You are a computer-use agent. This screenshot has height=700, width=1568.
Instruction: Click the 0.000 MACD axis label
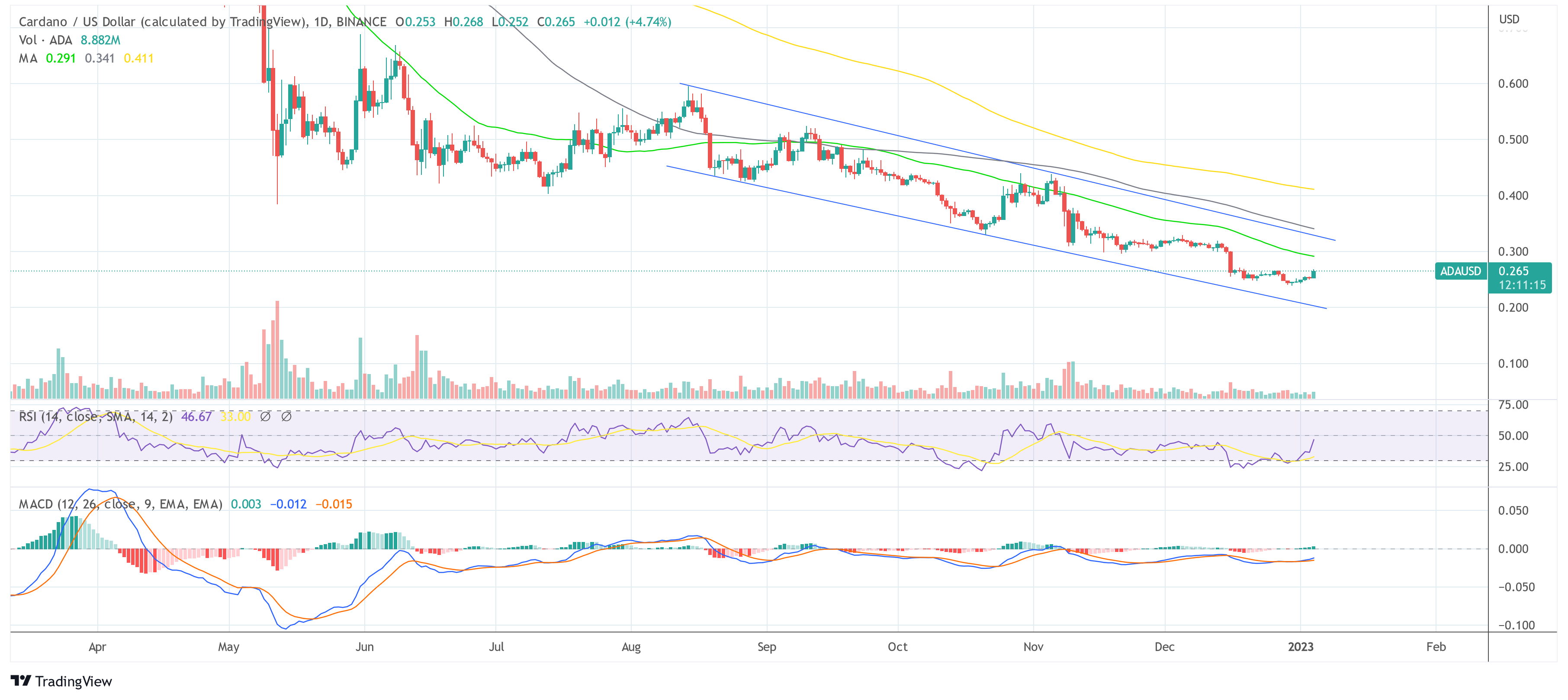click(x=1513, y=549)
